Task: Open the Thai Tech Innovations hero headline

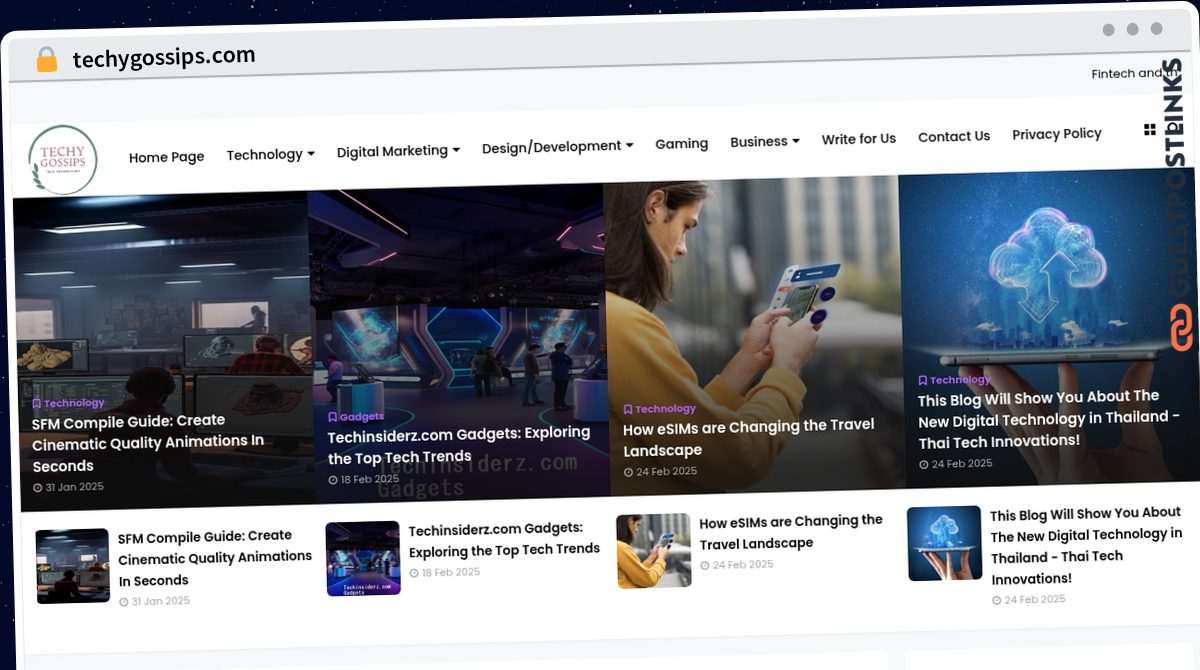Action: click(1049, 418)
